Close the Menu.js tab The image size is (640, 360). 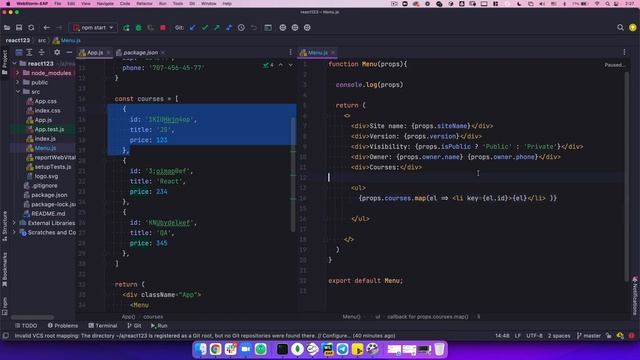pos(333,53)
